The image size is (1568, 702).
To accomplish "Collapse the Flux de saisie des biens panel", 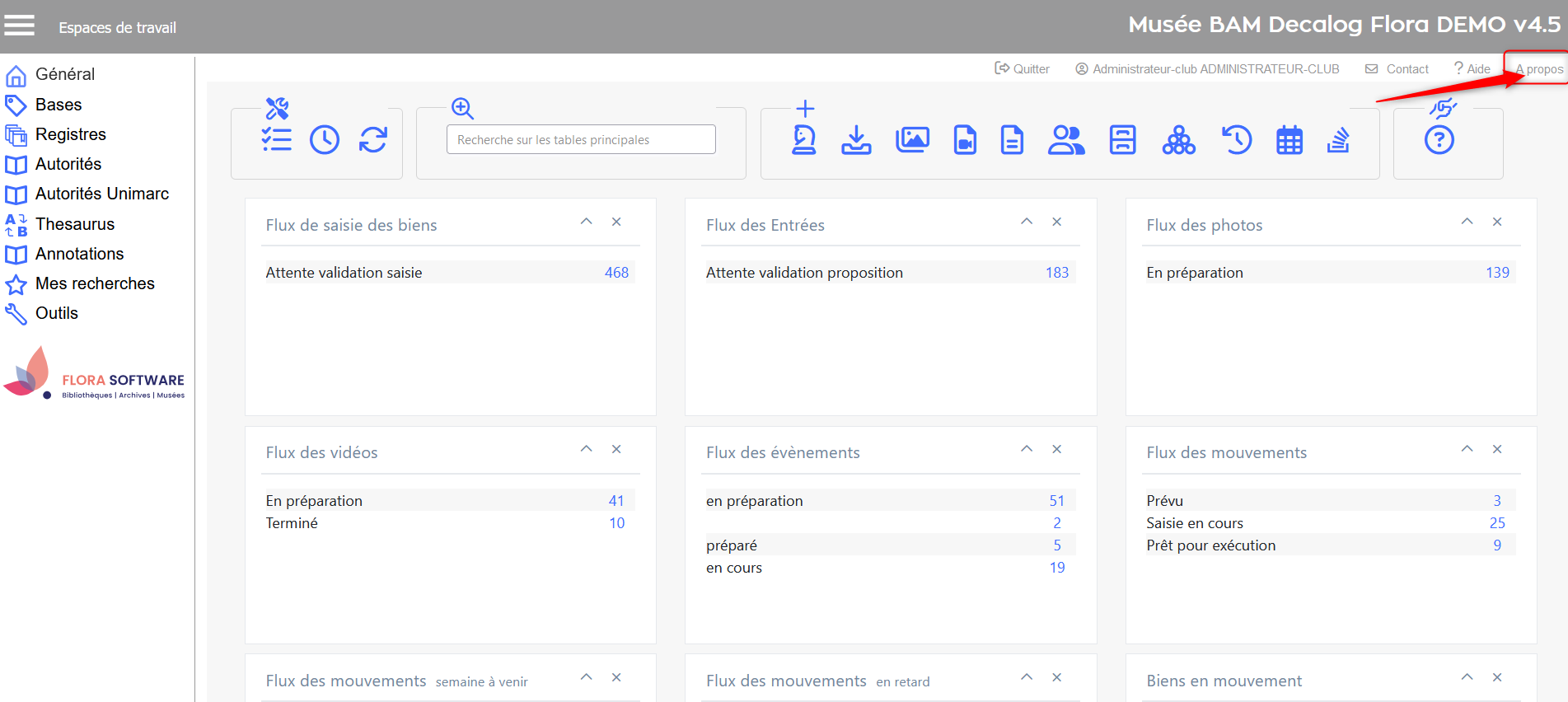I will [587, 222].
